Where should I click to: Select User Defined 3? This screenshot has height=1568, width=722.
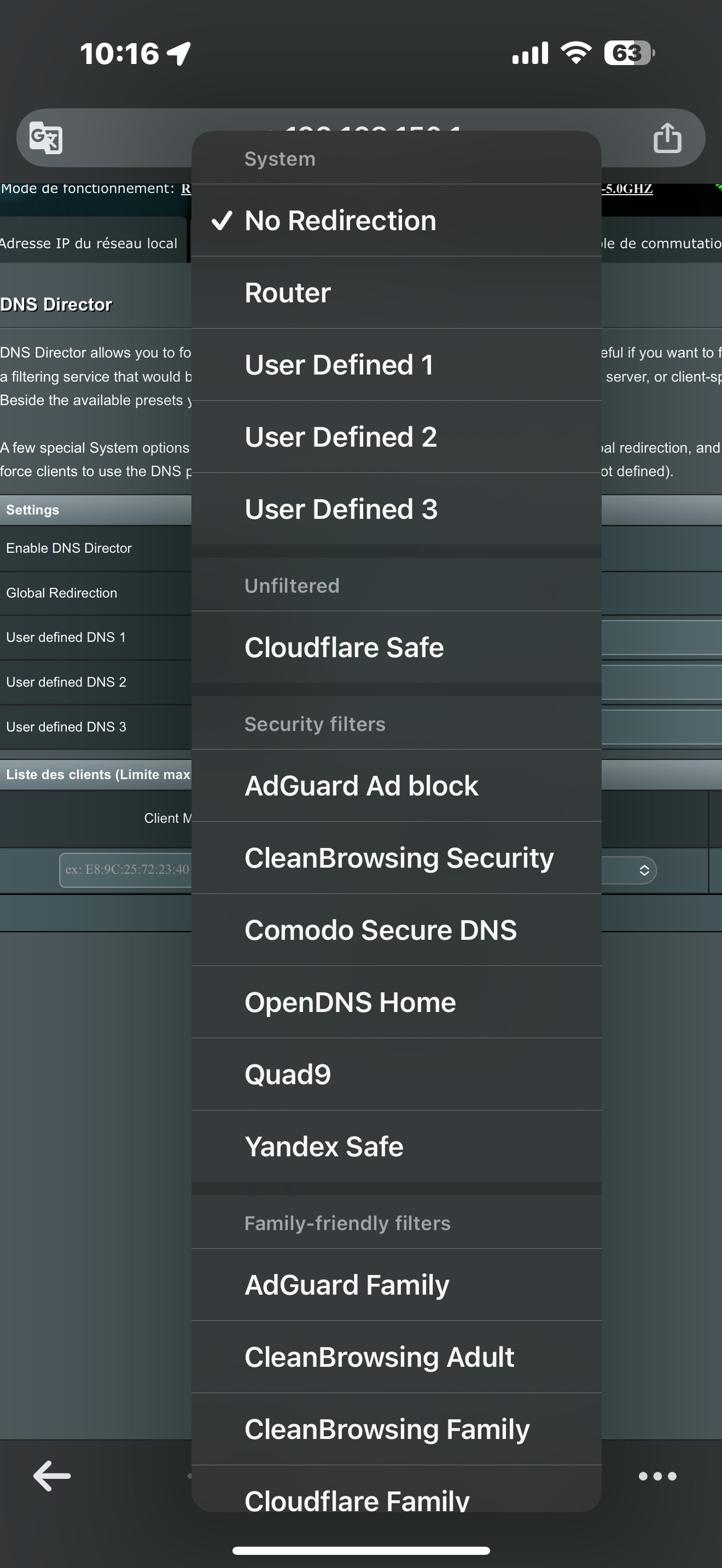[x=397, y=509]
